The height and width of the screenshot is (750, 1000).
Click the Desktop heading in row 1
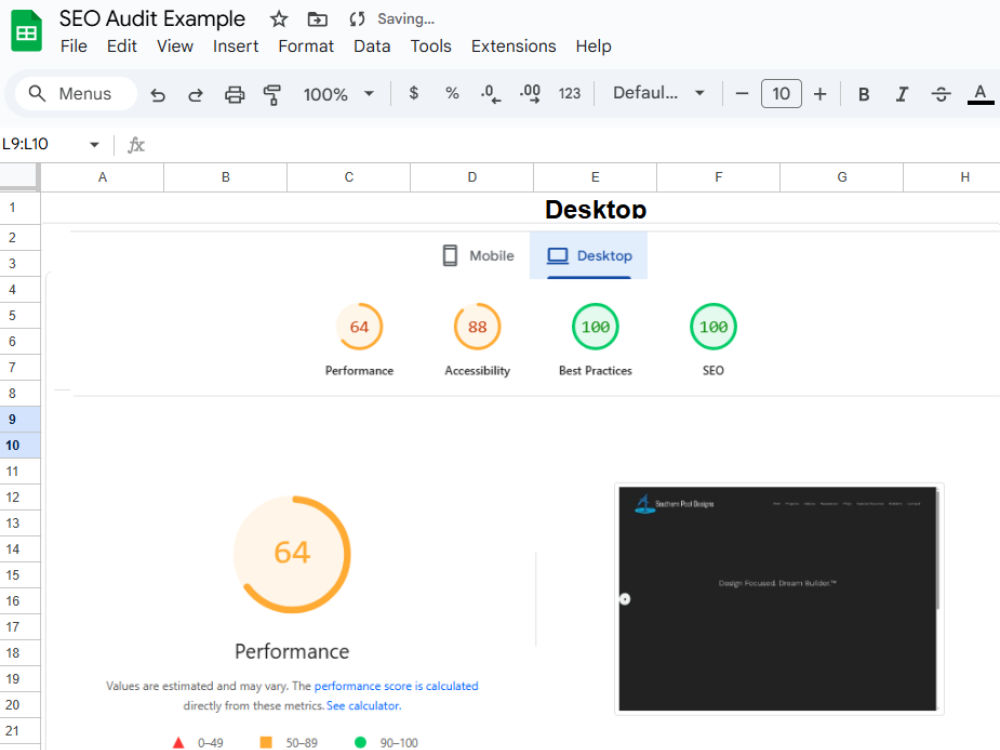point(596,209)
